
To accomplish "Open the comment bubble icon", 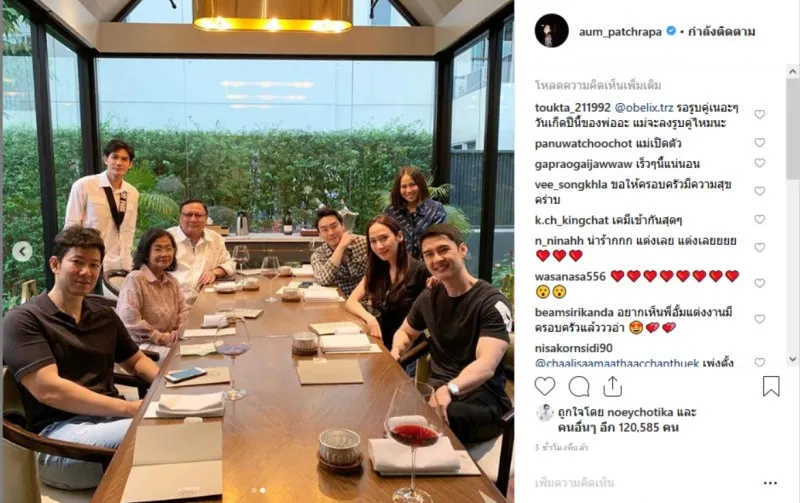I will pos(579,387).
